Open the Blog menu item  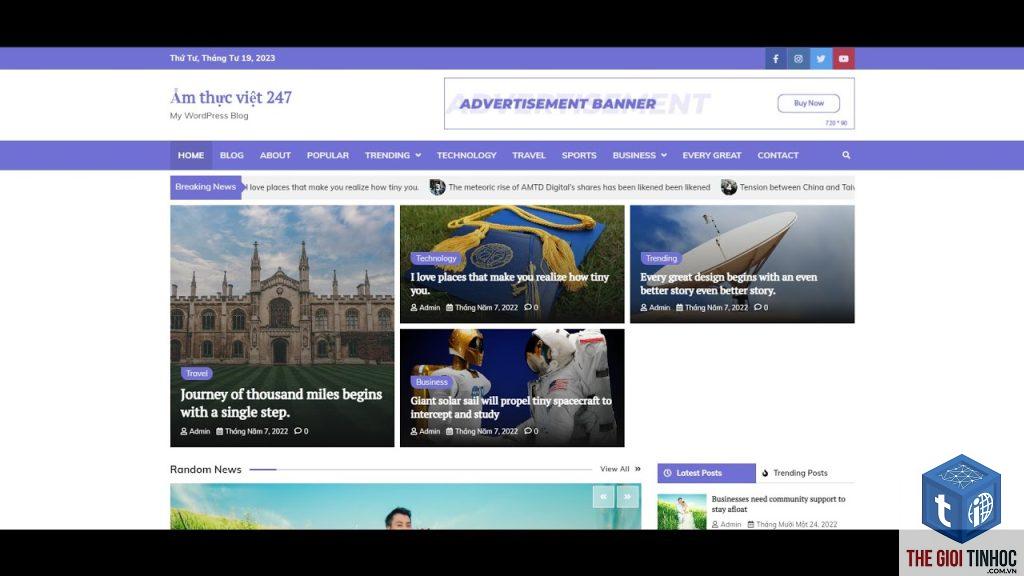(232, 155)
